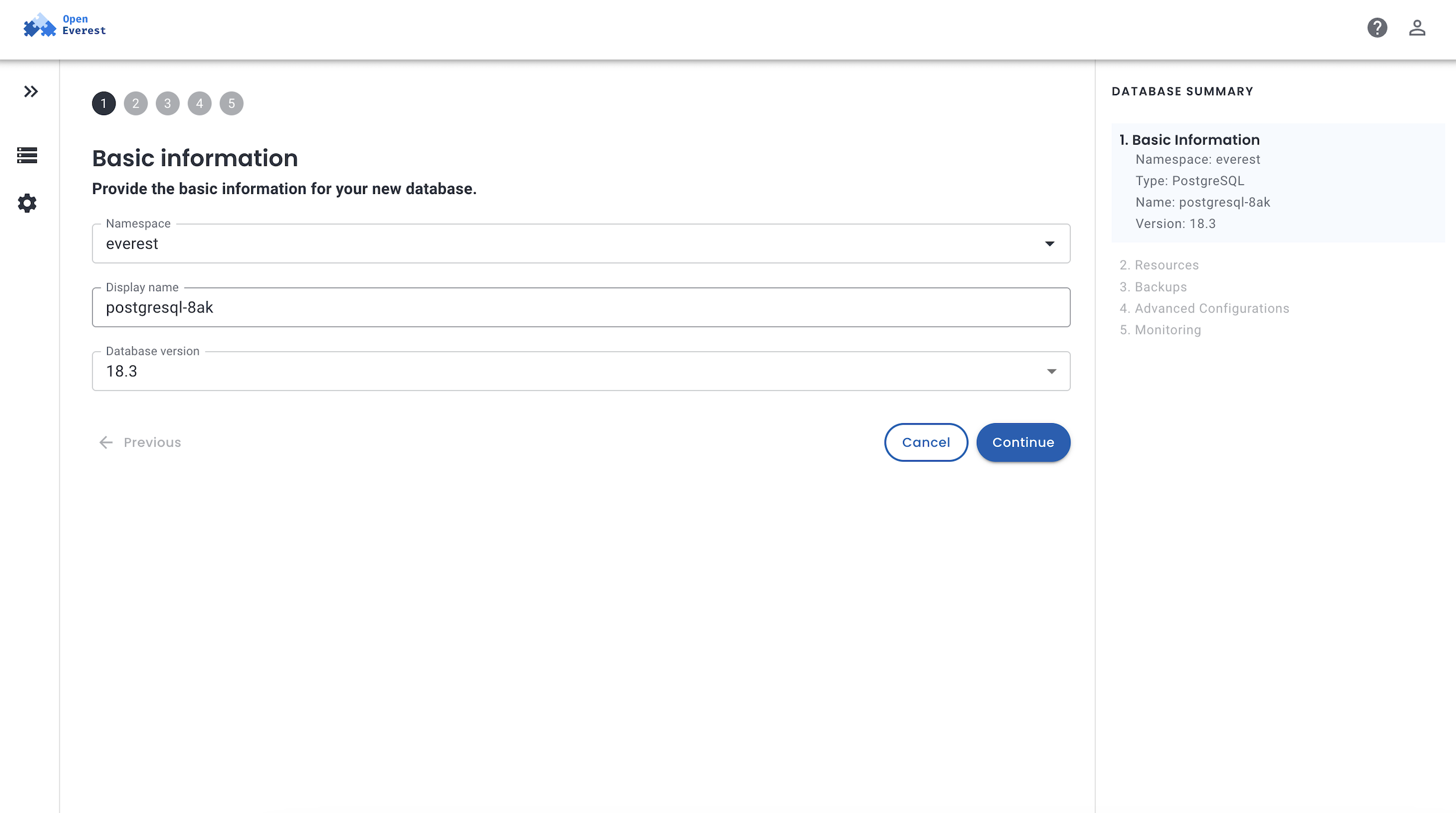Screen dimensions: 1456x813
Task: Open the help question mark icon
Action: (1377, 28)
